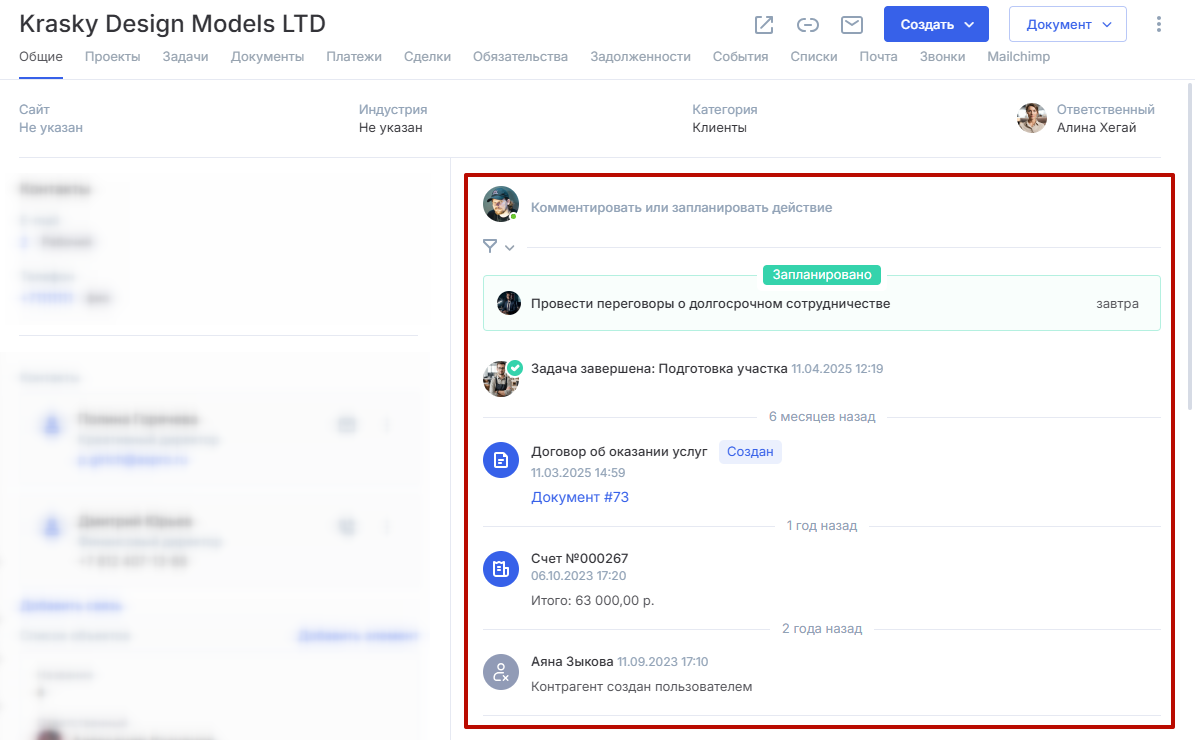Switch to the Проекты tab
Image resolution: width=1197 pixels, height=740 pixels.
[112, 57]
